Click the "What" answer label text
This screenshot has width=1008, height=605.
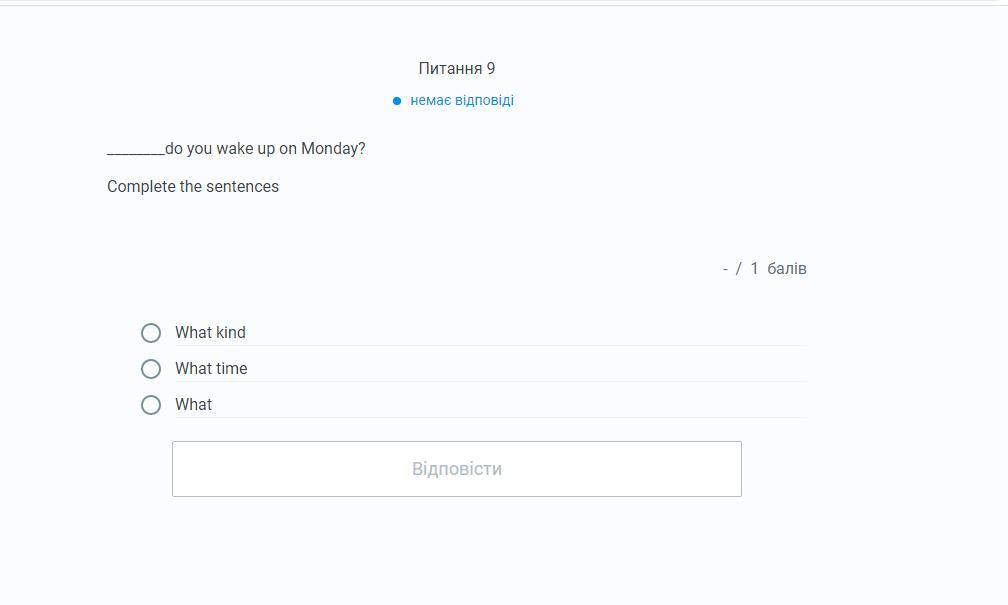pyautogui.click(x=193, y=405)
